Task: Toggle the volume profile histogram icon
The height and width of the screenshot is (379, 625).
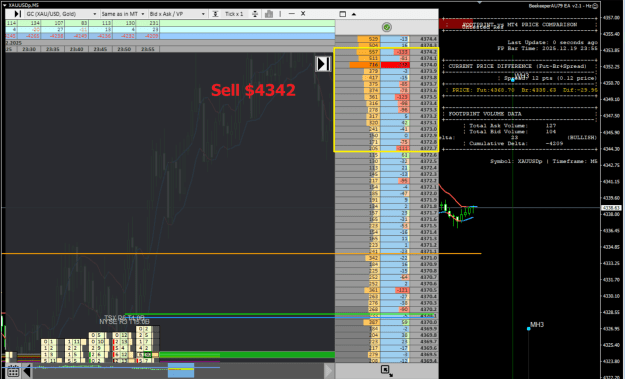Action: click(269, 14)
